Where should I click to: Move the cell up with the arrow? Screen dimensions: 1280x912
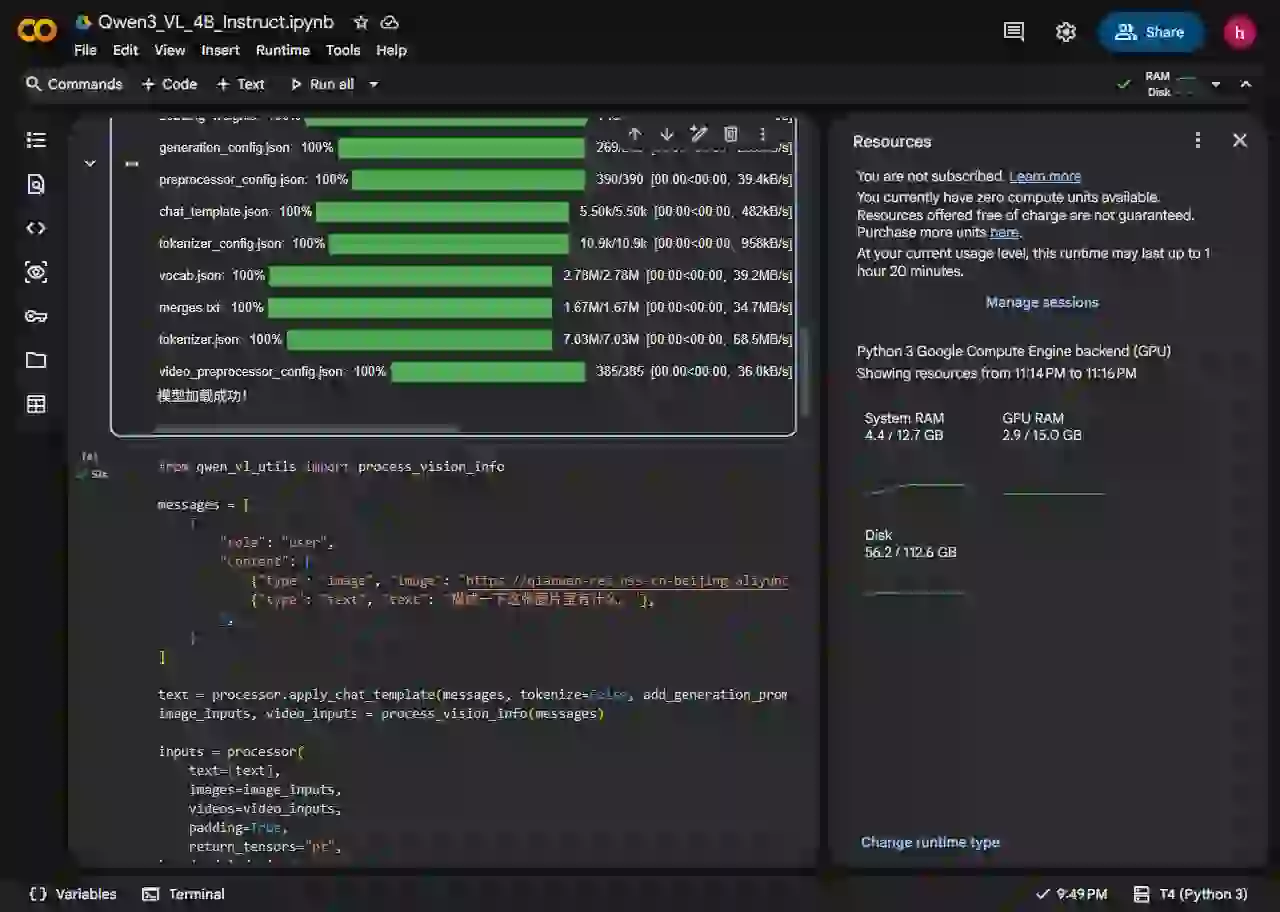[x=634, y=134]
